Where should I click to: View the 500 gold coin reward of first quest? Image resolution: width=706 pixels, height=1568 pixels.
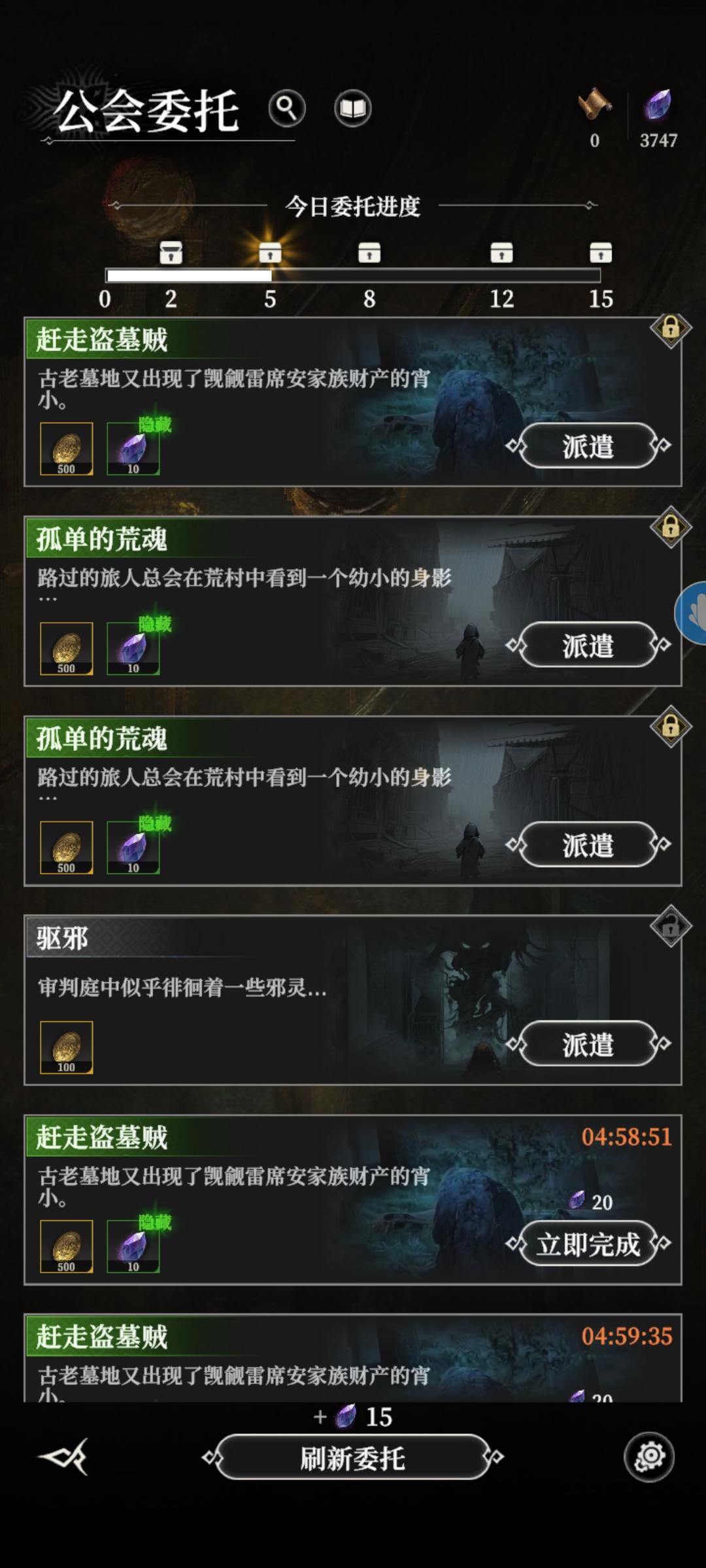(67, 448)
